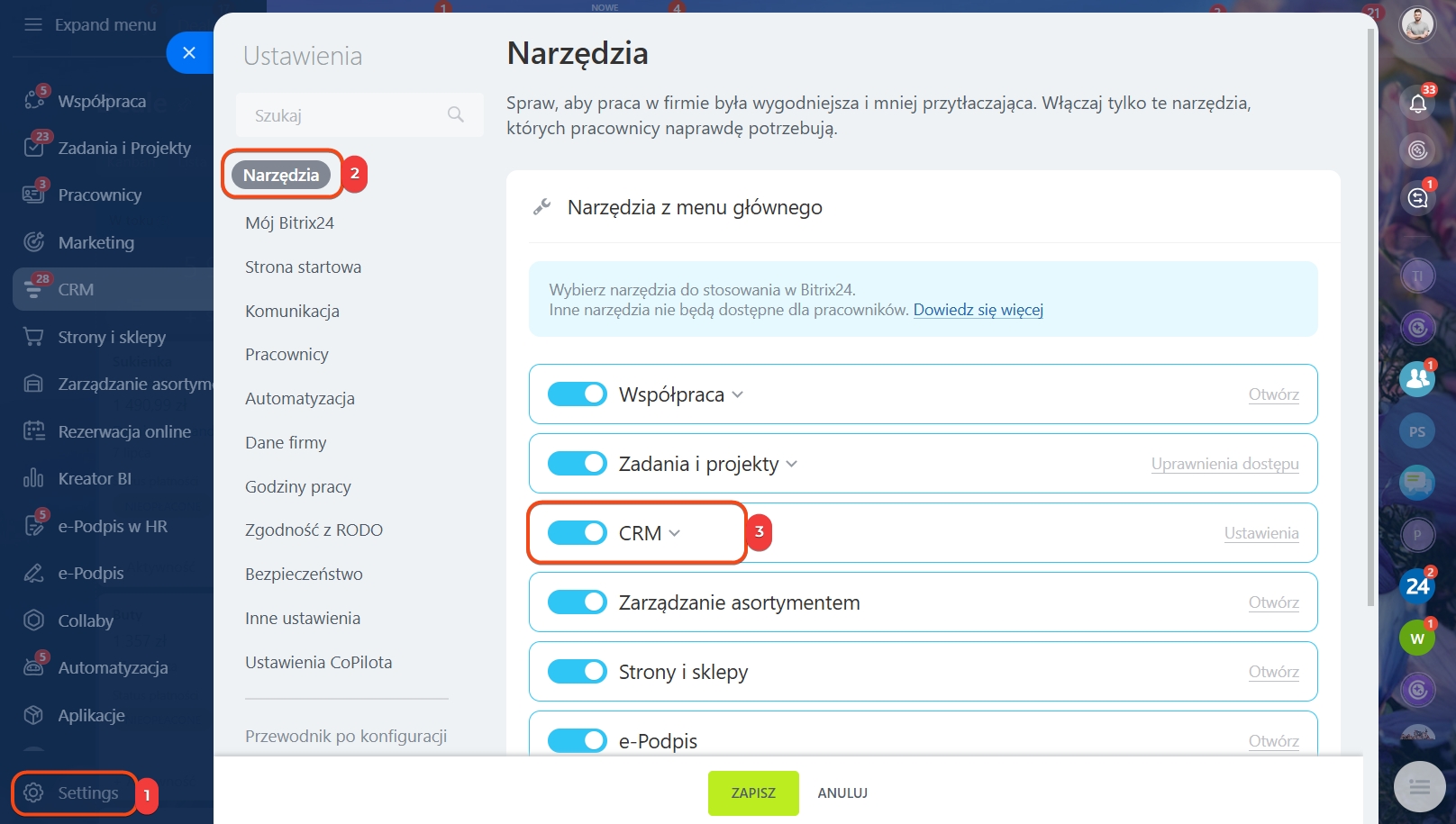Click Otwórz link for Współpraca
This screenshot has height=824, width=1456.
pos(1273,394)
